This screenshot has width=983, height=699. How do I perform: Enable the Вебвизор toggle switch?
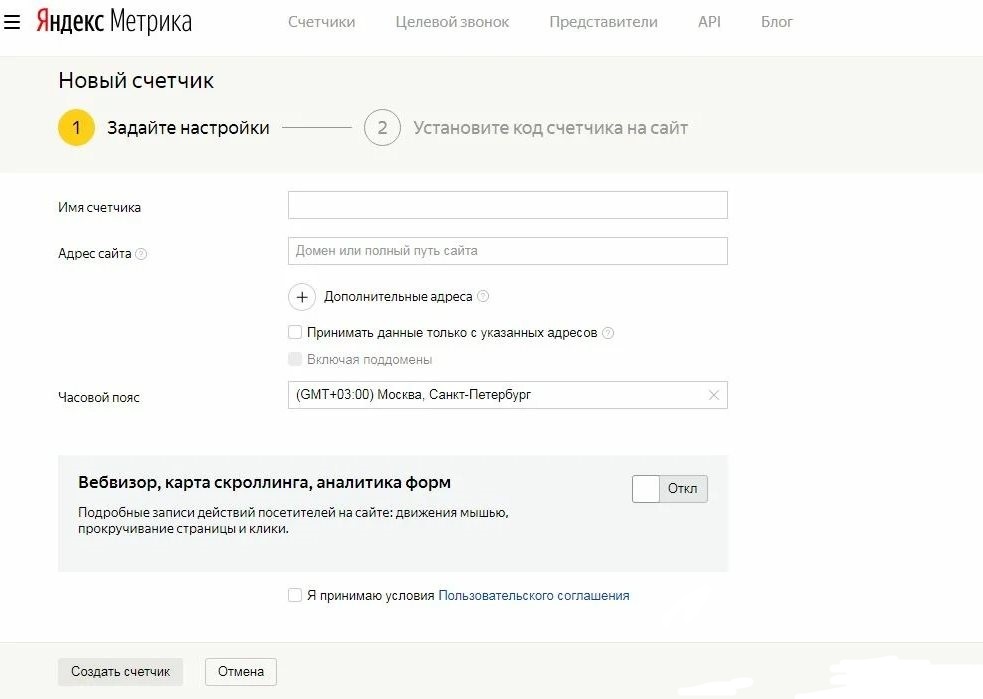click(x=670, y=489)
